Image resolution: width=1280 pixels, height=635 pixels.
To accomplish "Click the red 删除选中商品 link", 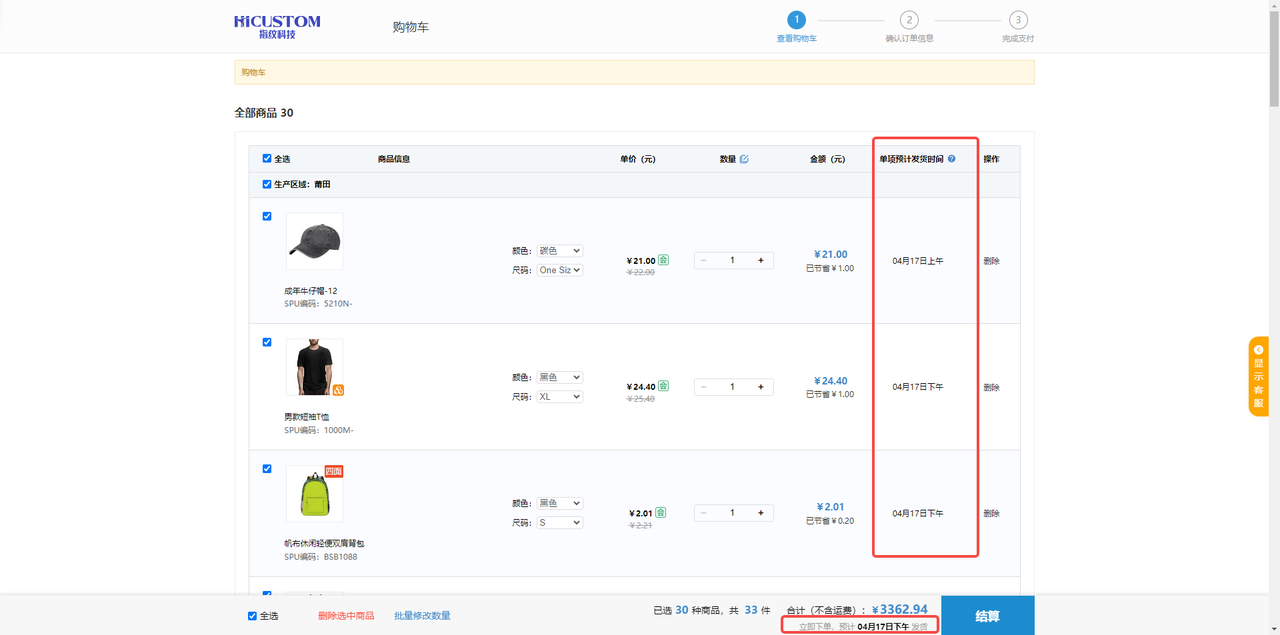I will [346, 616].
